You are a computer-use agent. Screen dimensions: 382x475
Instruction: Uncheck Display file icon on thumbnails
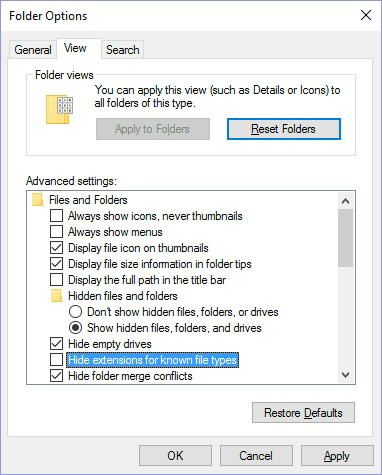click(56, 248)
